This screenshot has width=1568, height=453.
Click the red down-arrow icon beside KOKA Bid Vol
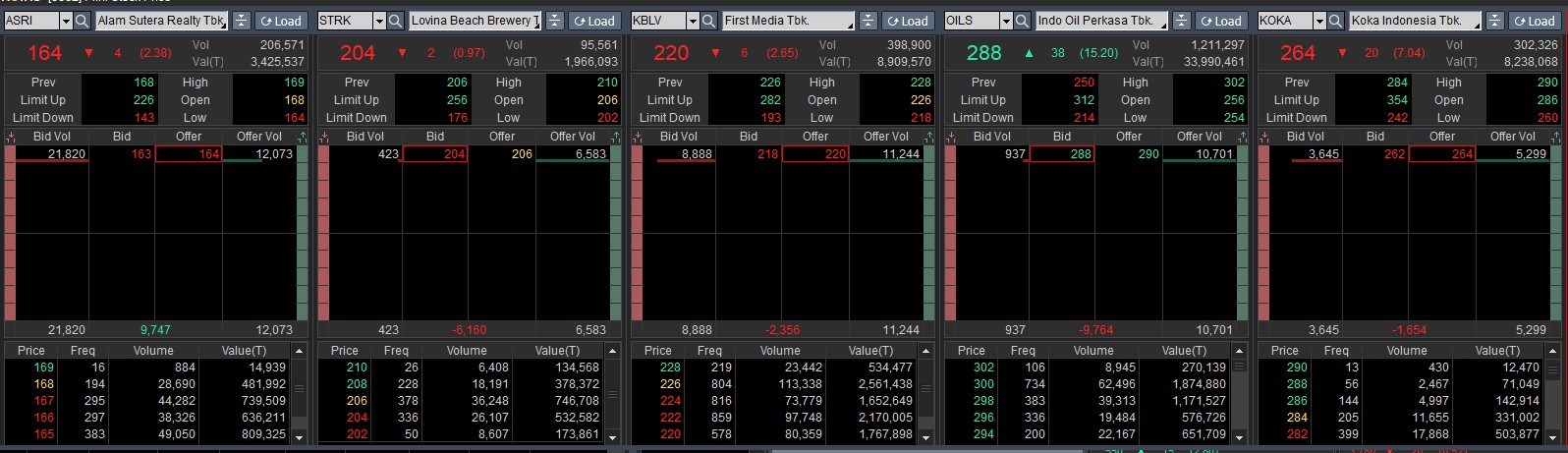(x=1263, y=137)
